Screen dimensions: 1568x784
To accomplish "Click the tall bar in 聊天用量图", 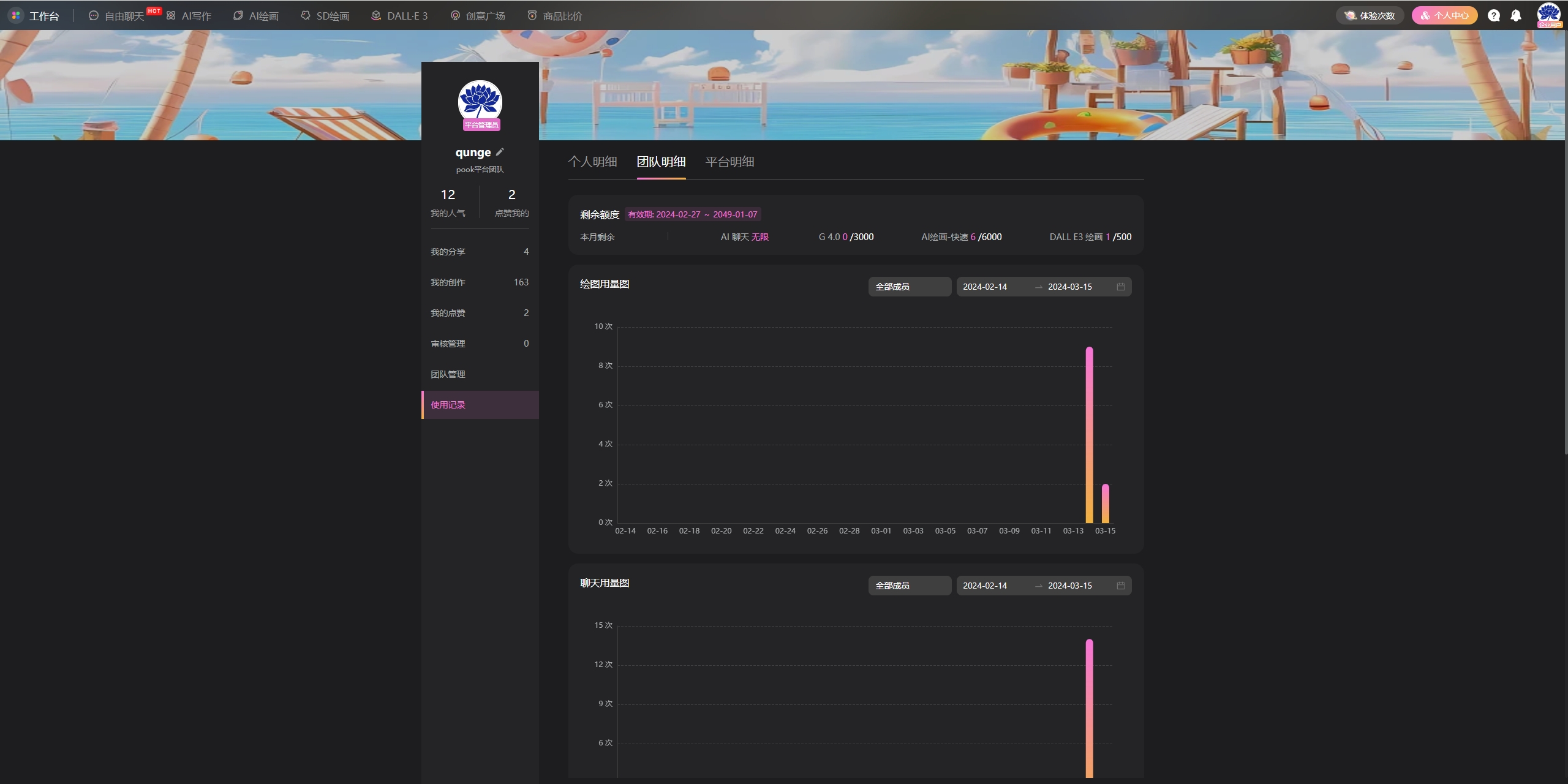I will point(1089,709).
